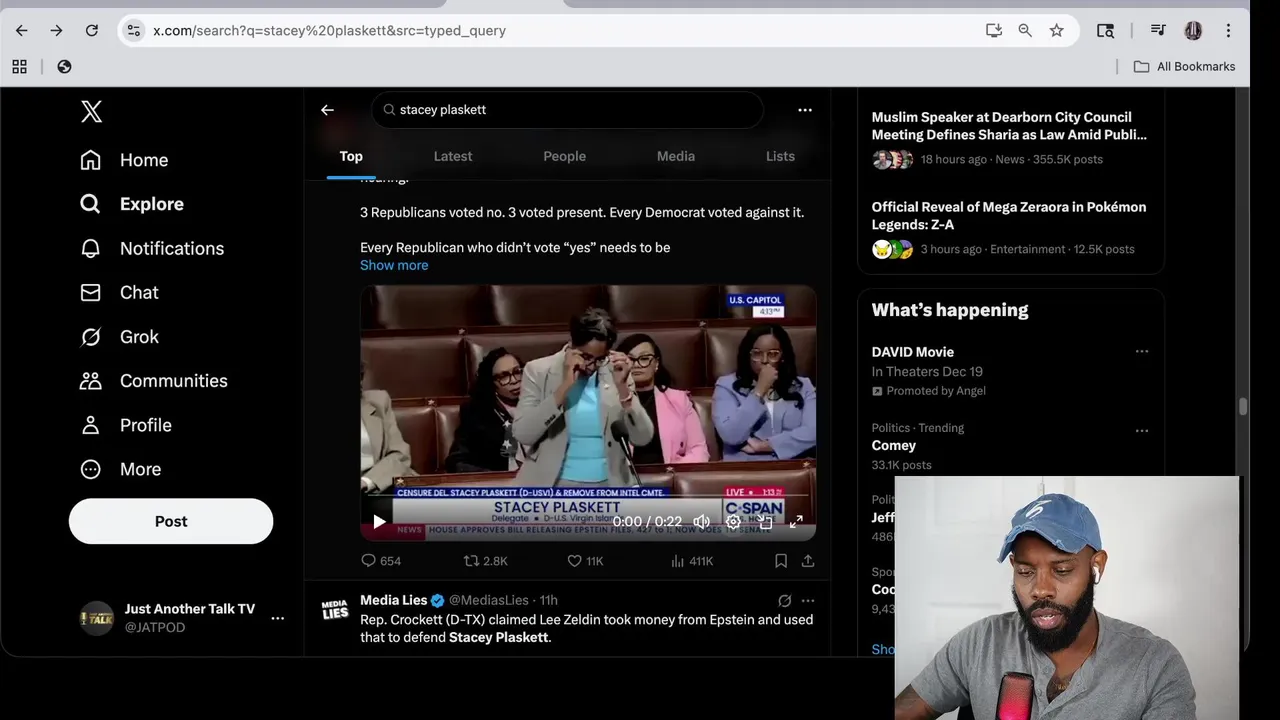Screen dimensions: 1280x720
Task: Switch to the Top tab
Action: [351, 156]
